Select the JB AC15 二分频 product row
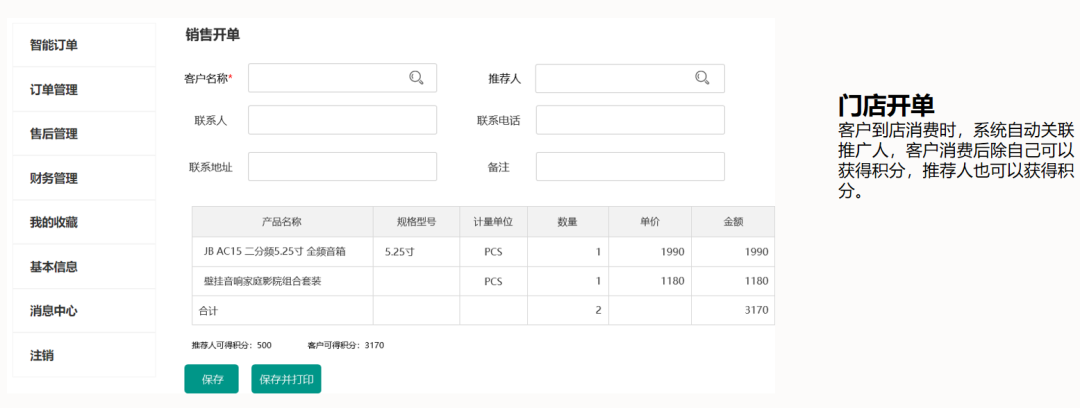Screen dimensions: 1080x408 coord(275,252)
